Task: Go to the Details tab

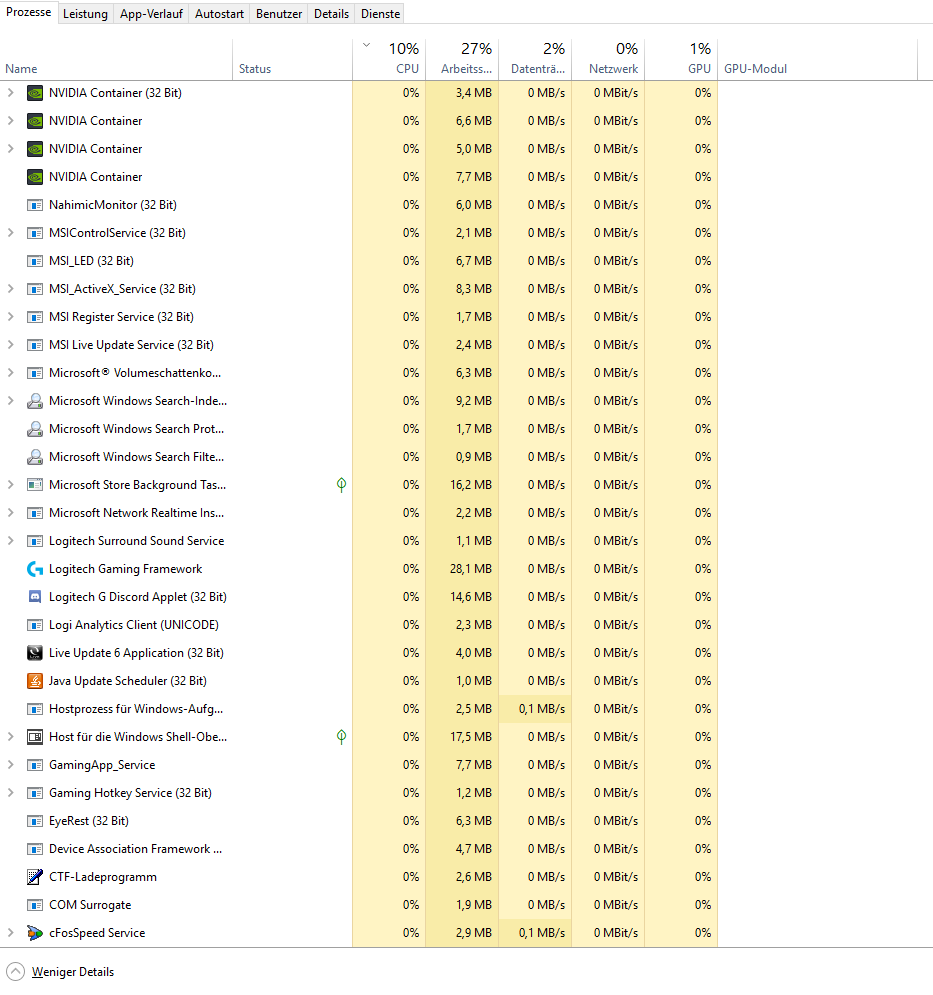Action: (331, 13)
